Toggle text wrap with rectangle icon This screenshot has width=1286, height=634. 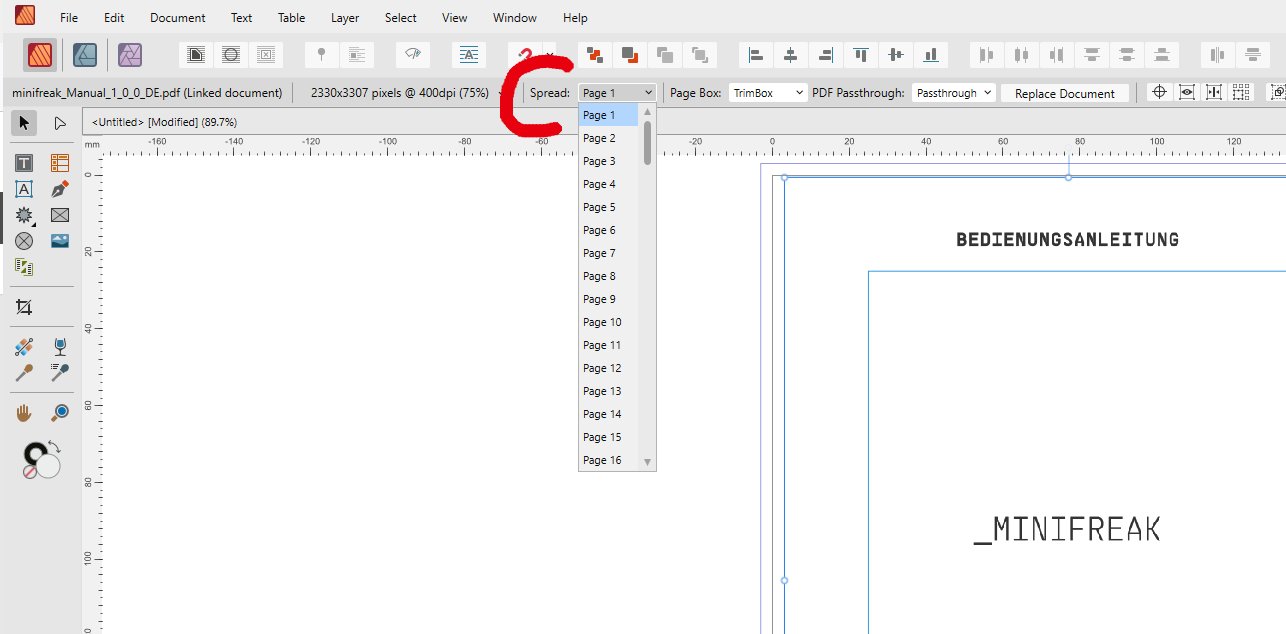(x=197, y=55)
